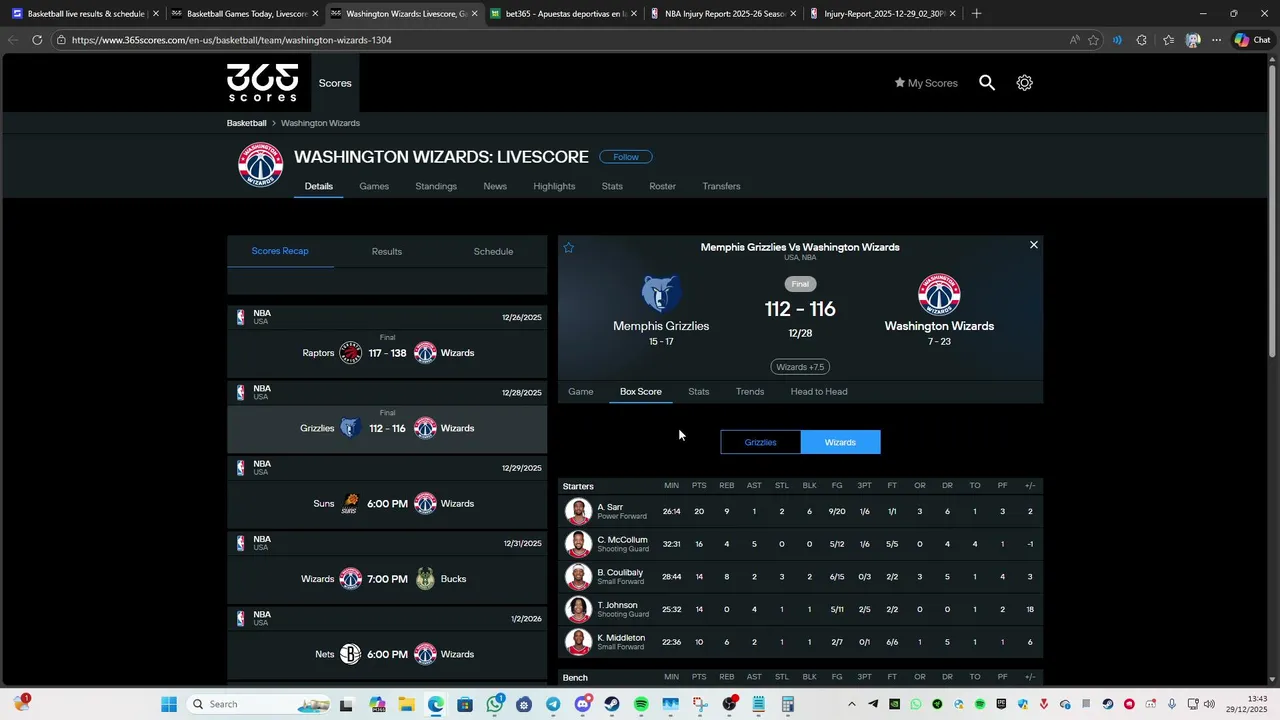
Task: Open the Raptors 117 - 138 Wizards game
Action: click(x=387, y=353)
